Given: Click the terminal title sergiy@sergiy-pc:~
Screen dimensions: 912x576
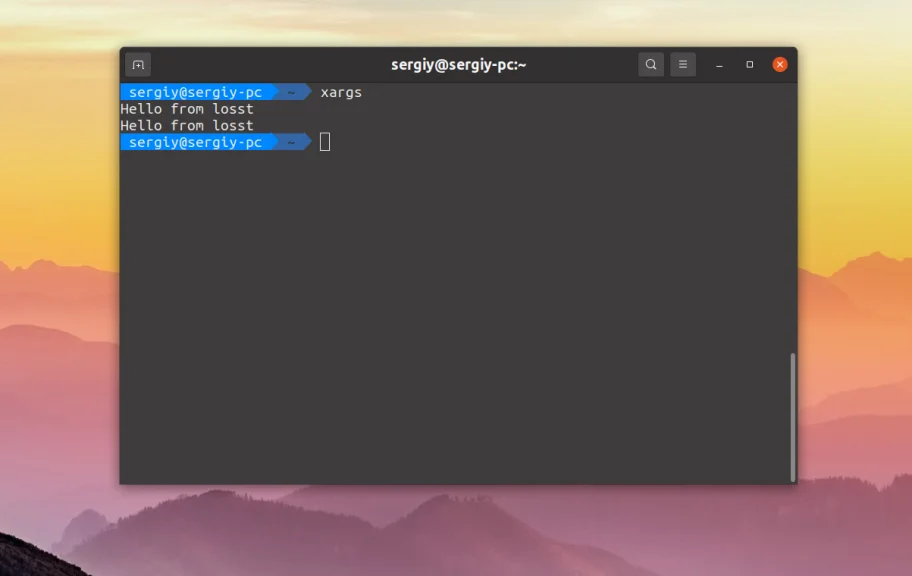Looking at the screenshot, I should click(460, 64).
